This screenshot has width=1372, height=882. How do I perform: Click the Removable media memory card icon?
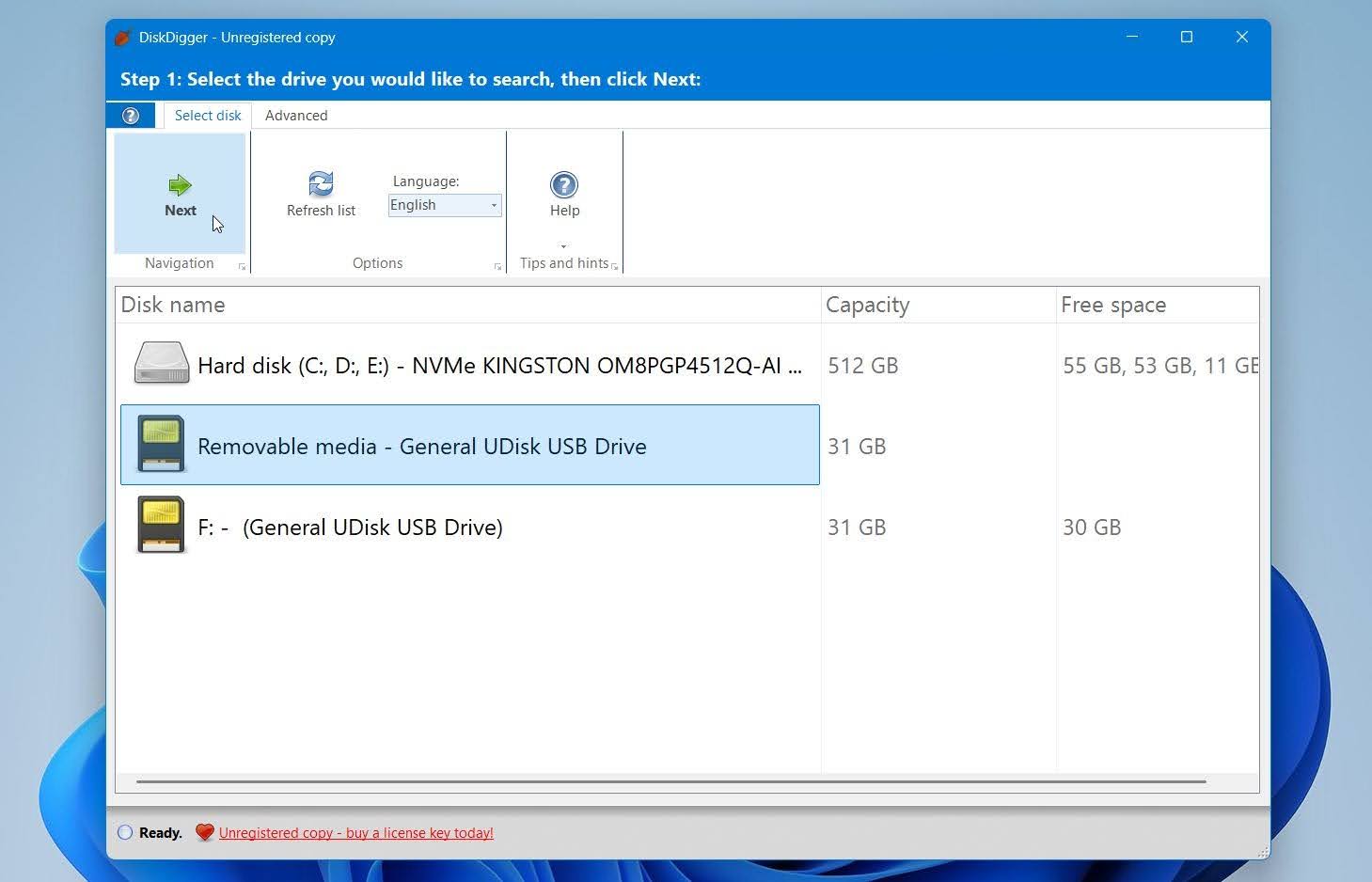tap(161, 444)
